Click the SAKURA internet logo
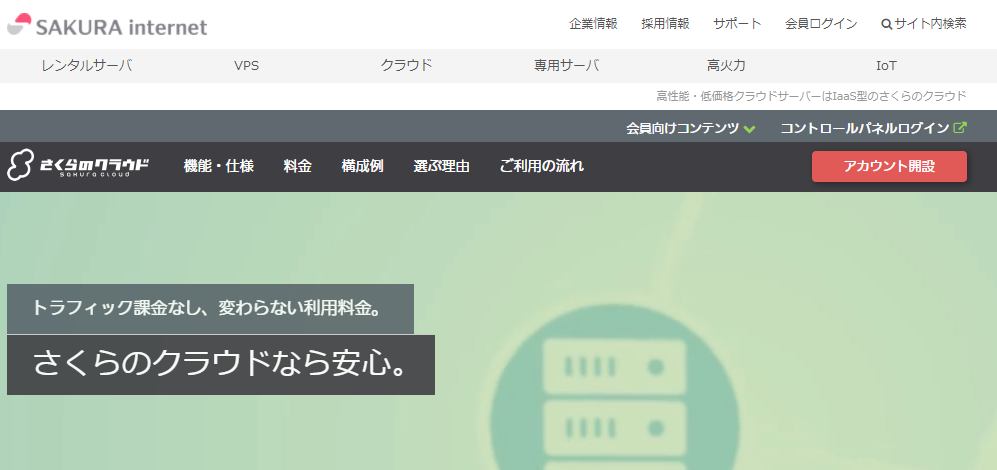Image resolution: width=997 pixels, height=470 pixels. (108, 26)
